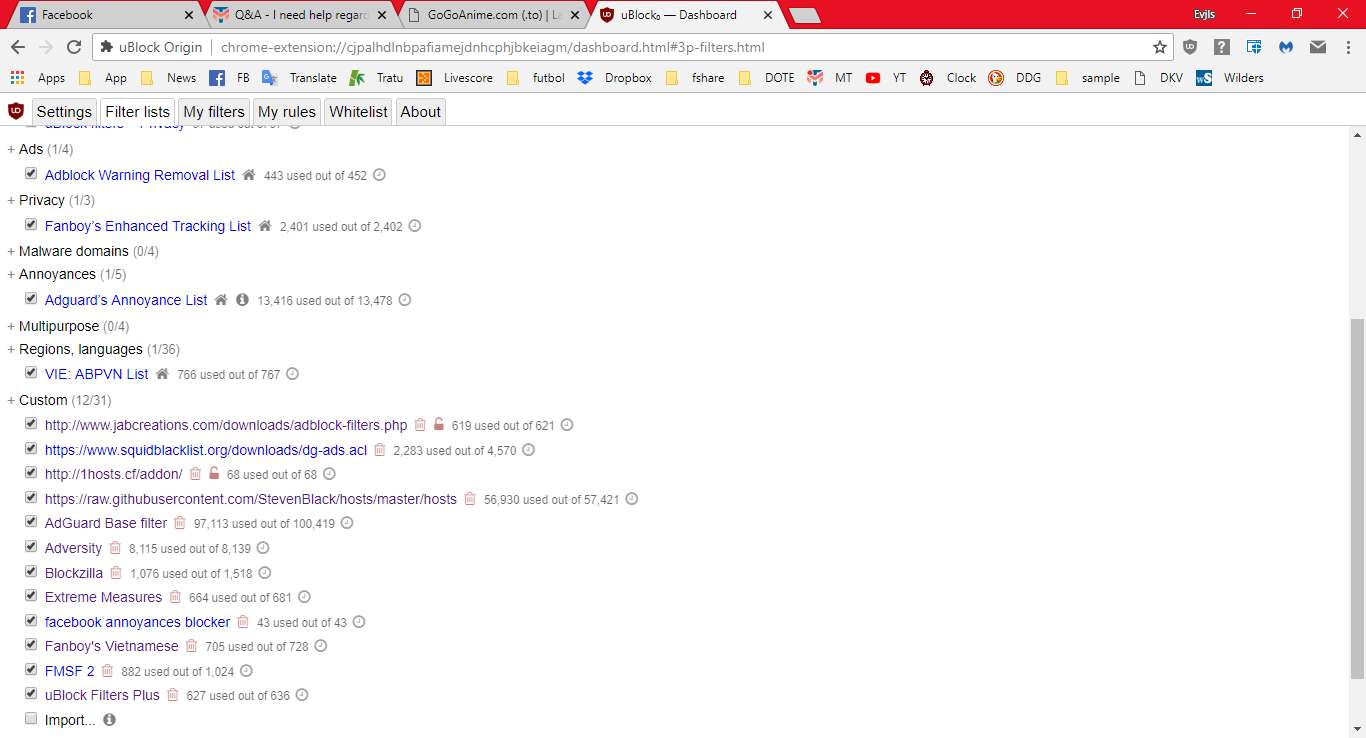Open the squidblacklist dg-ads.acl link

(206, 450)
